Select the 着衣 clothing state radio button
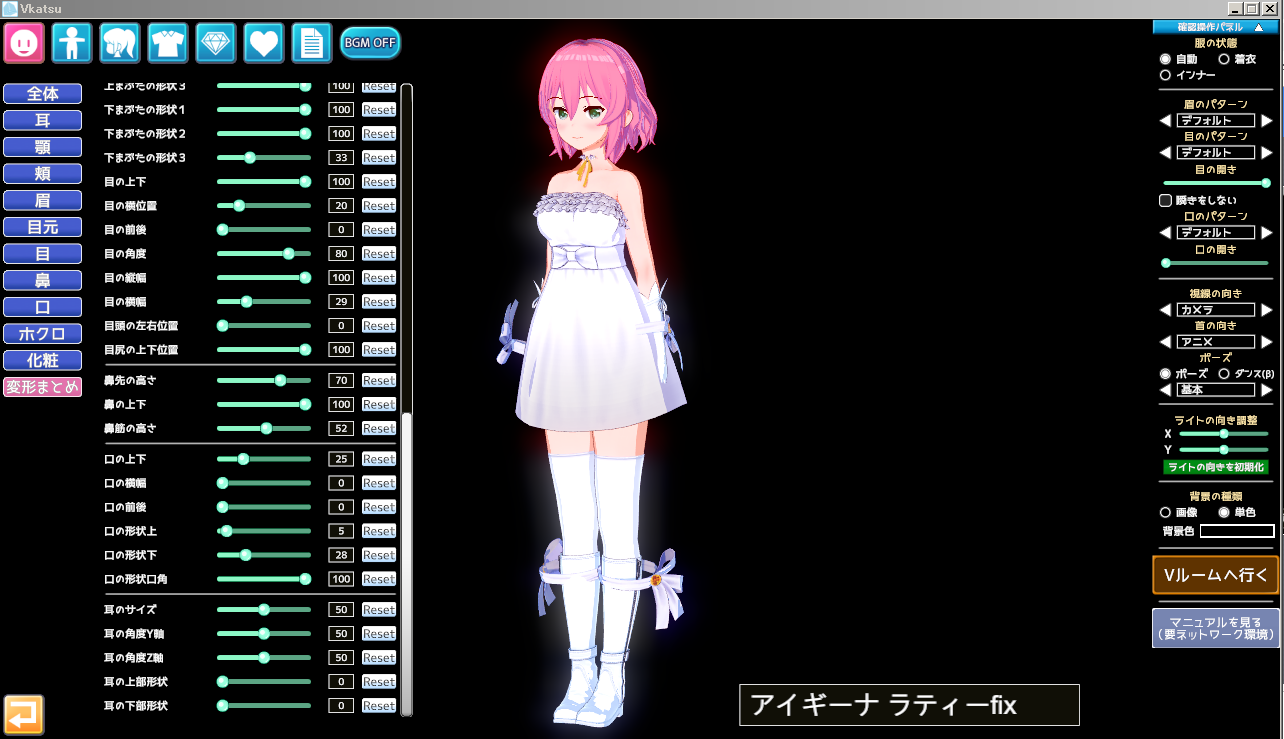 coord(1224,60)
